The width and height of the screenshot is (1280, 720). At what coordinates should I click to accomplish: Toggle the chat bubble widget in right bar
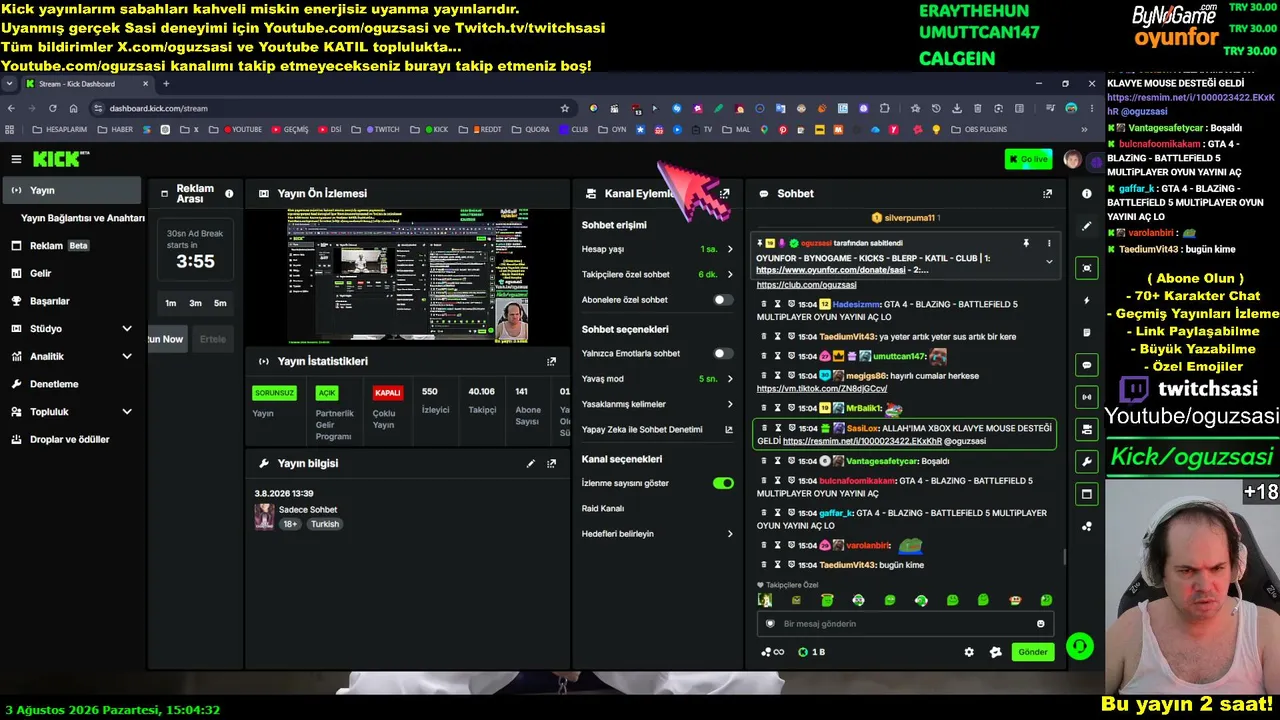click(x=1087, y=365)
